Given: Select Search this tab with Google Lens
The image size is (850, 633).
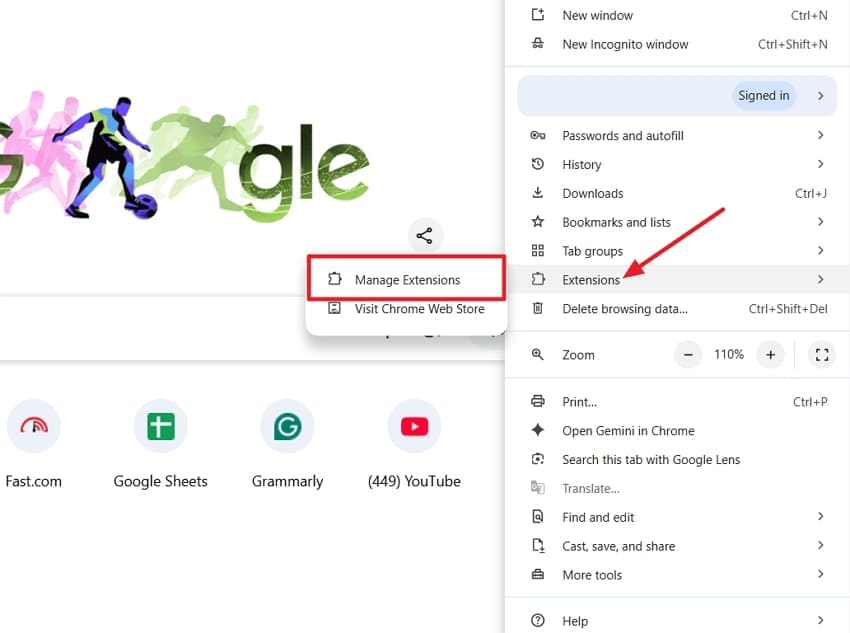Looking at the screenshot, I should [678, 460].
